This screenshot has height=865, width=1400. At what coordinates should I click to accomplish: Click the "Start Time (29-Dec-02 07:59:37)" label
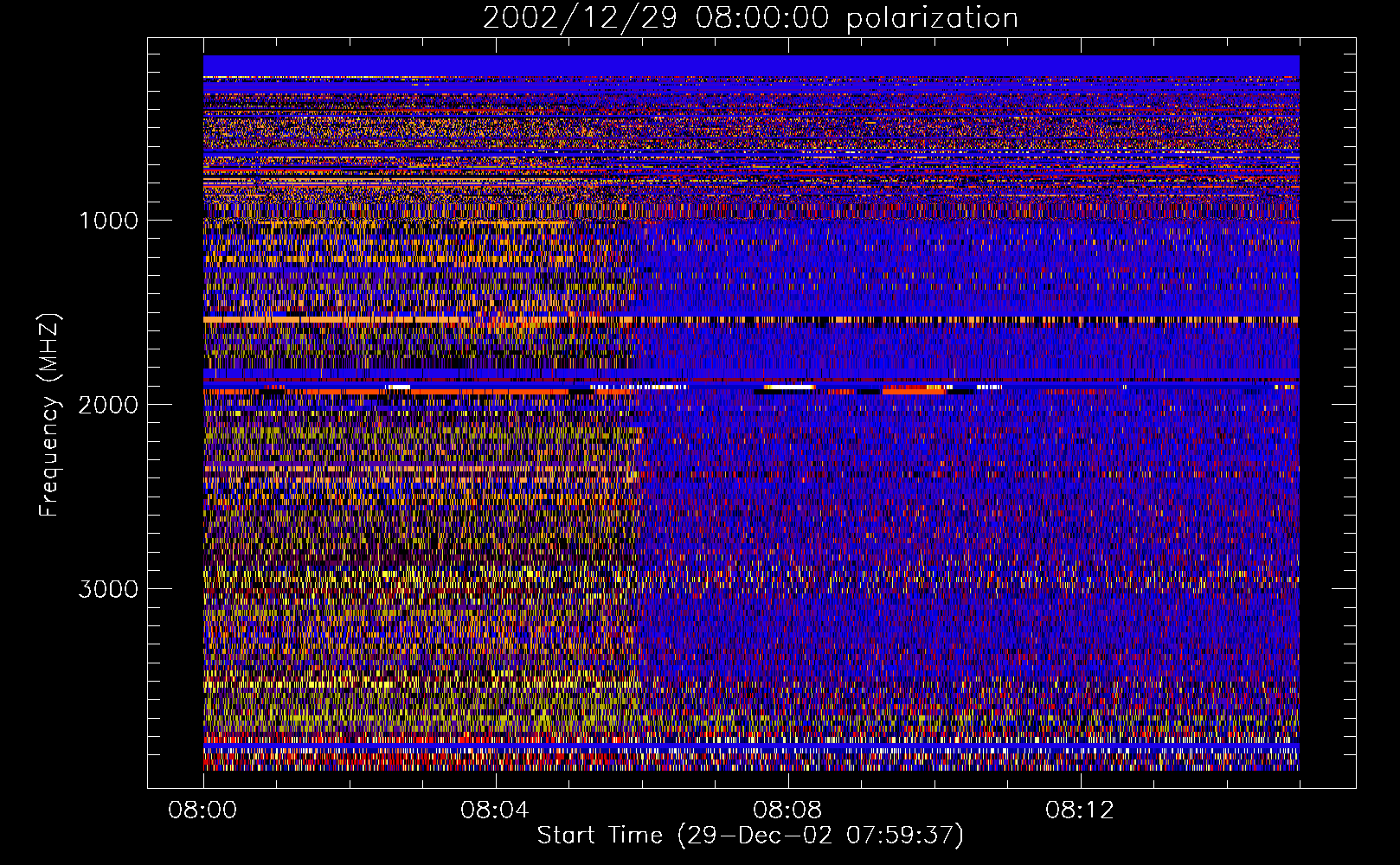pos(750,836)
